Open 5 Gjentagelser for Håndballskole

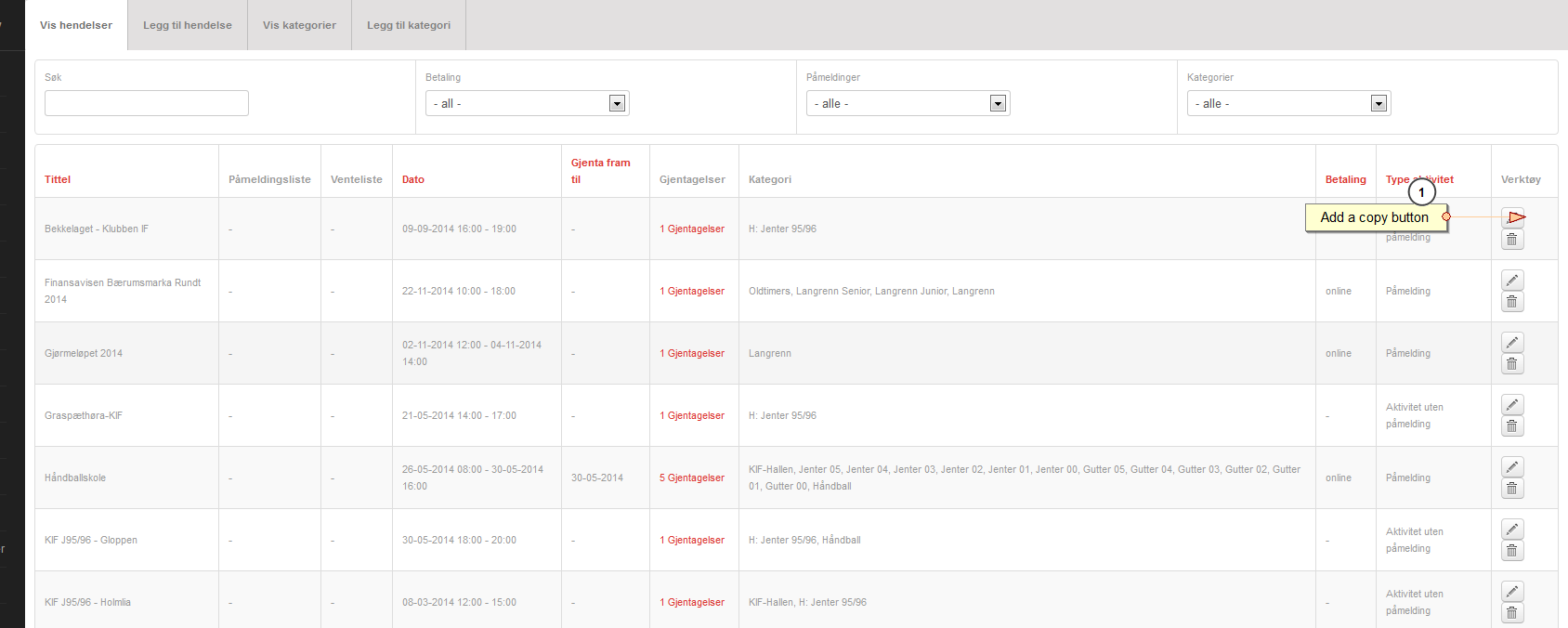692,478
